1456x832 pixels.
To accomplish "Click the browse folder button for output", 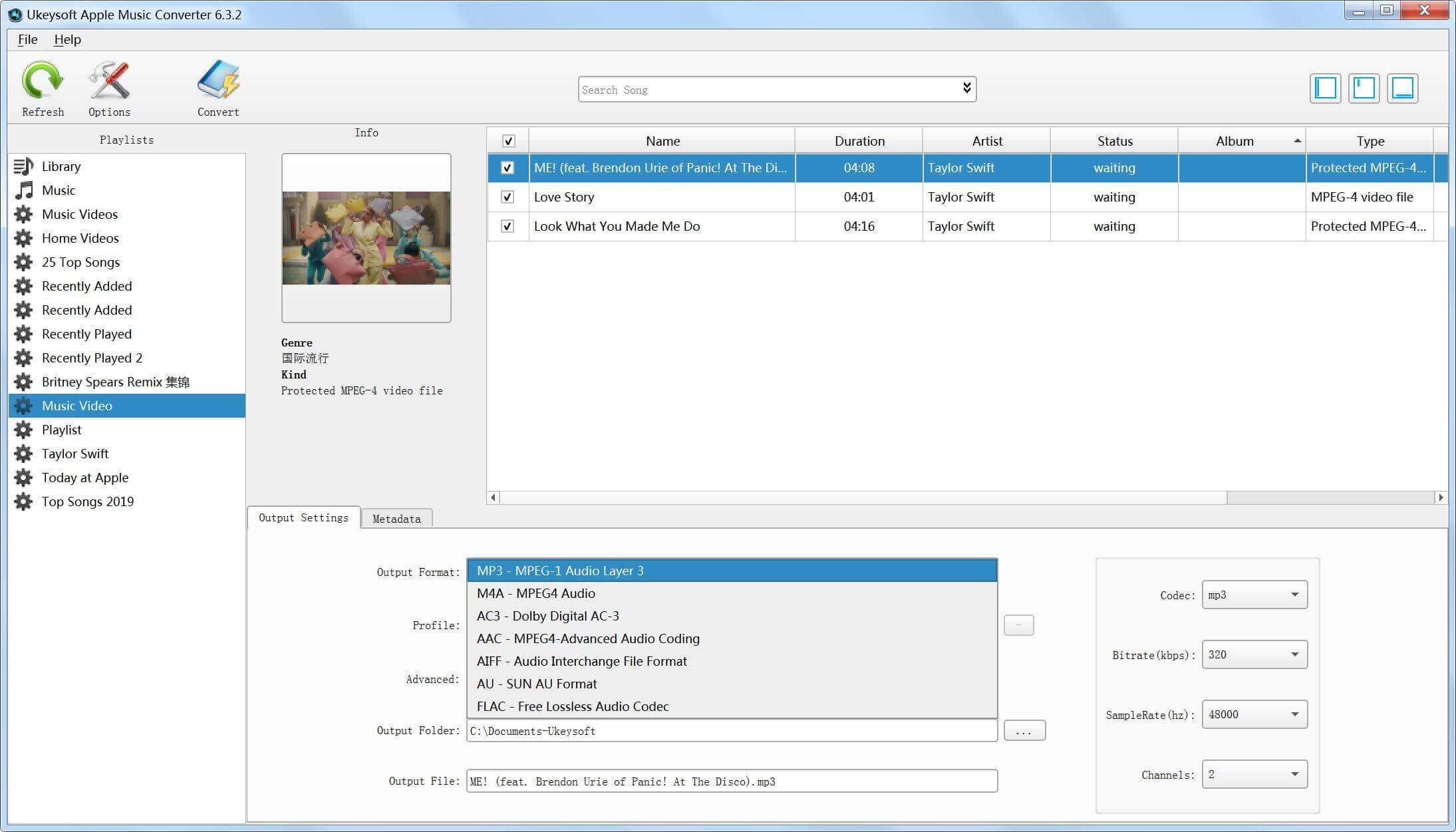I will click(1022, 730).
